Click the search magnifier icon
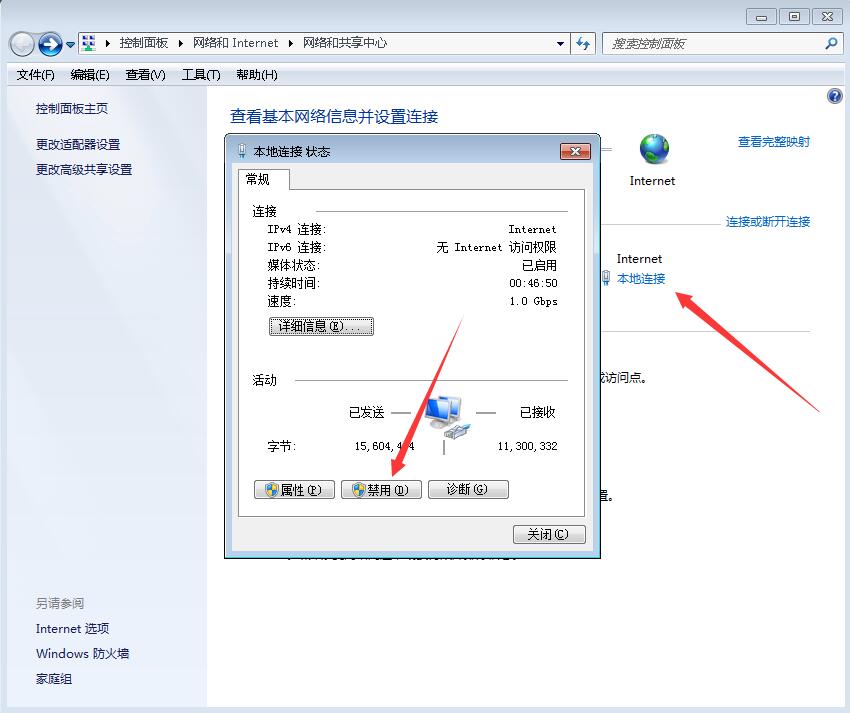850x713 pixels. click(830, 42)
